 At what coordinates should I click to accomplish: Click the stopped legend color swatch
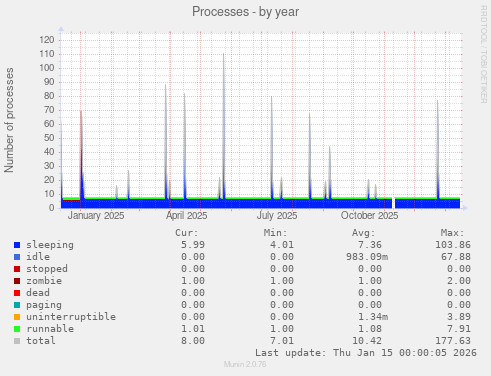17,269
